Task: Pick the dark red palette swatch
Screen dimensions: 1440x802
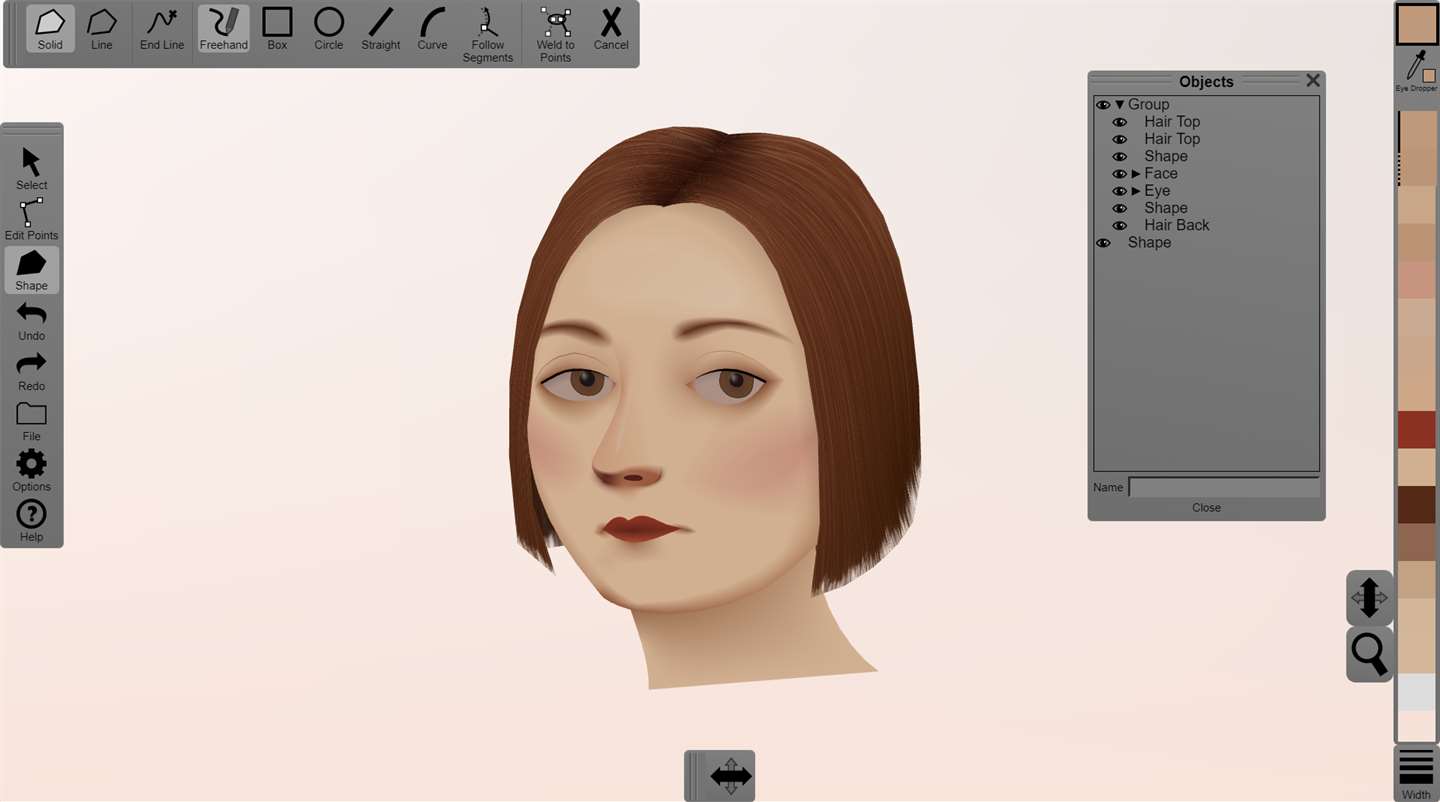Action: coord(1416,430)
